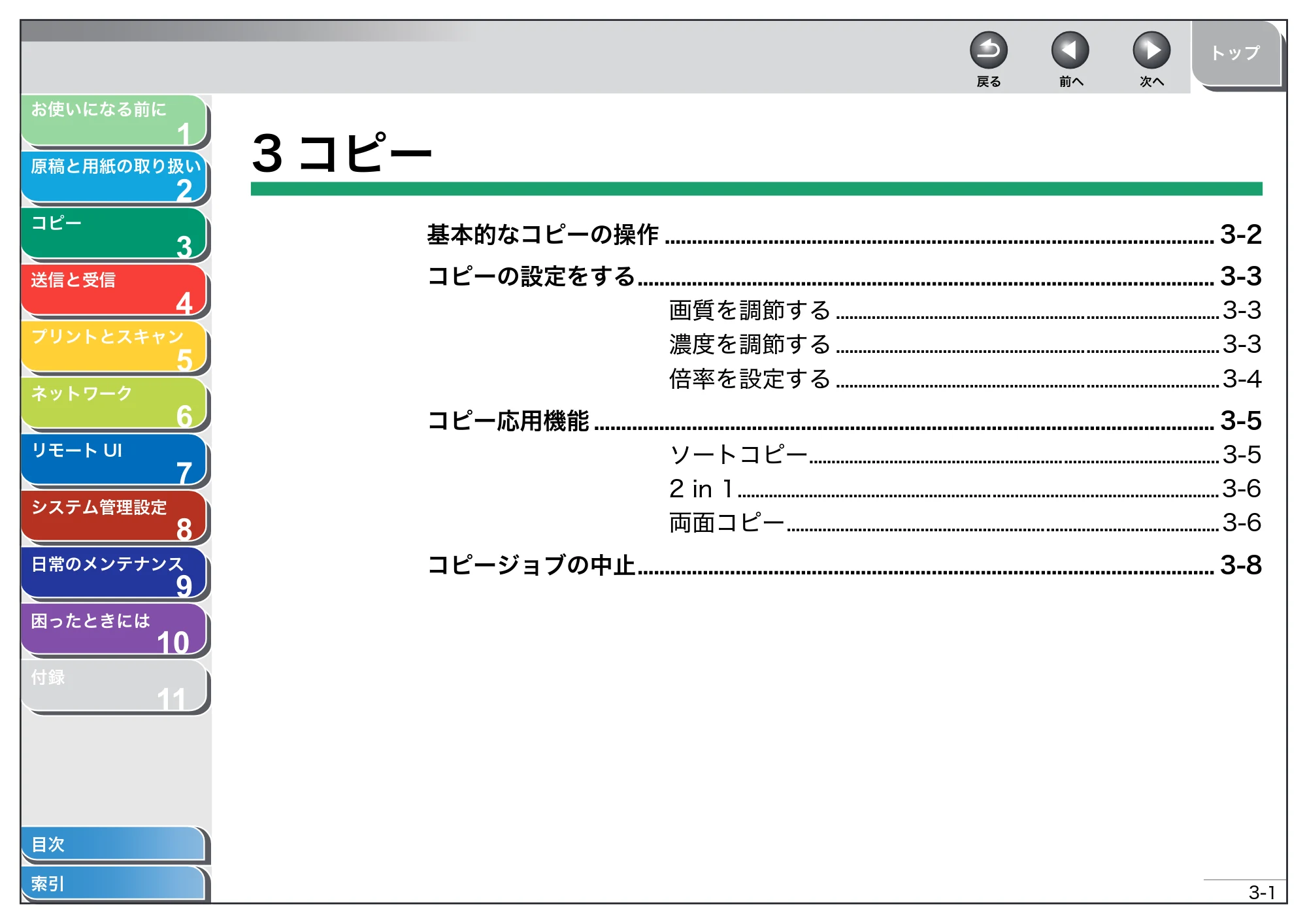1307x924 pixels.
Task: Click the 戻る (back) arrow icon
Action: click(x=988, y=50)
